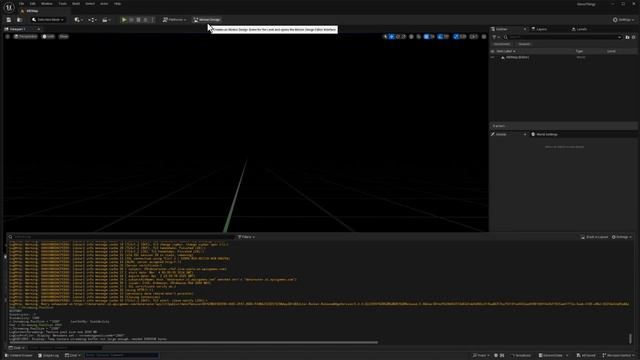Open play options menu with three dots
Screen dimensions: 640x360
point(153,20)
